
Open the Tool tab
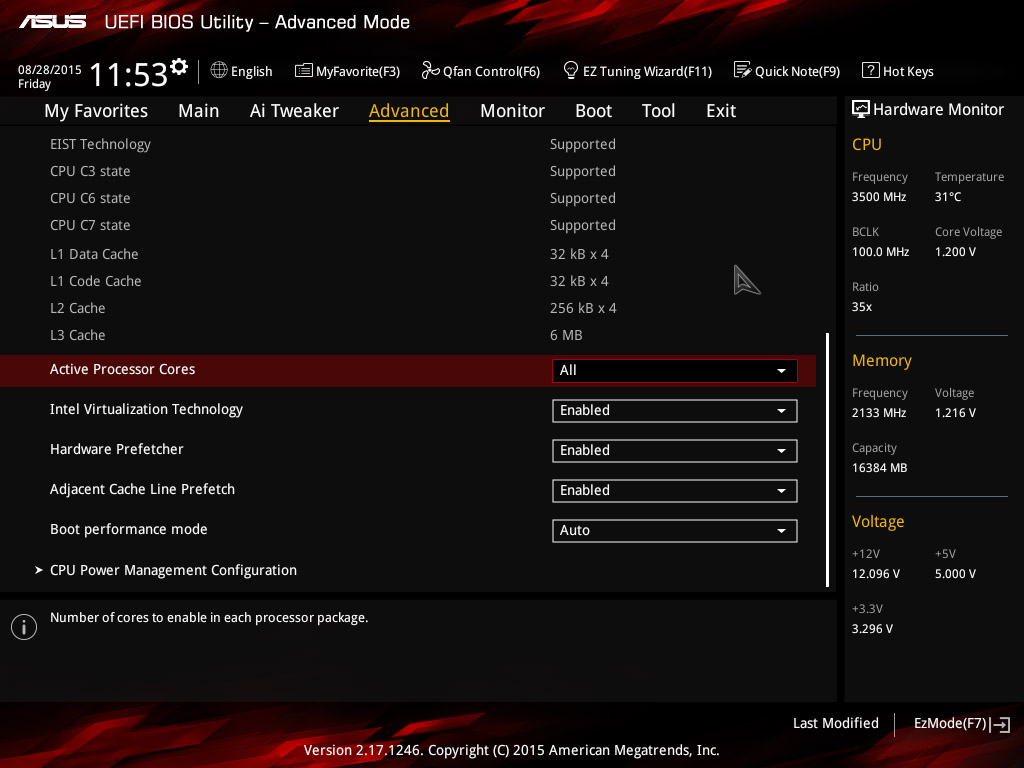pyautogui.click(x=658, y=111)
